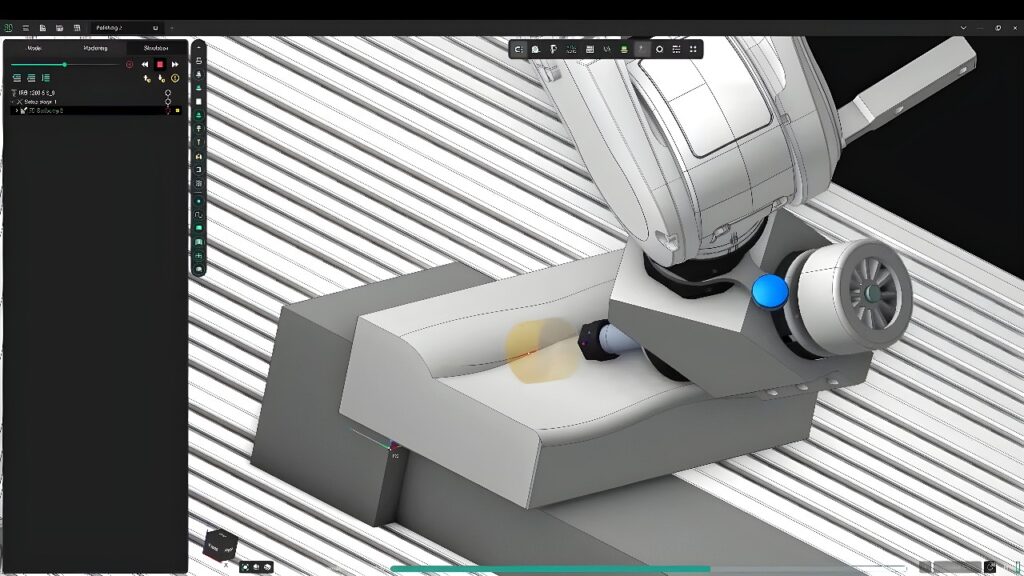Screen dimensions: 1024x576
Task: Toggle the circle marker on Setup stage 1 row
Action: [x=168, y=102]
